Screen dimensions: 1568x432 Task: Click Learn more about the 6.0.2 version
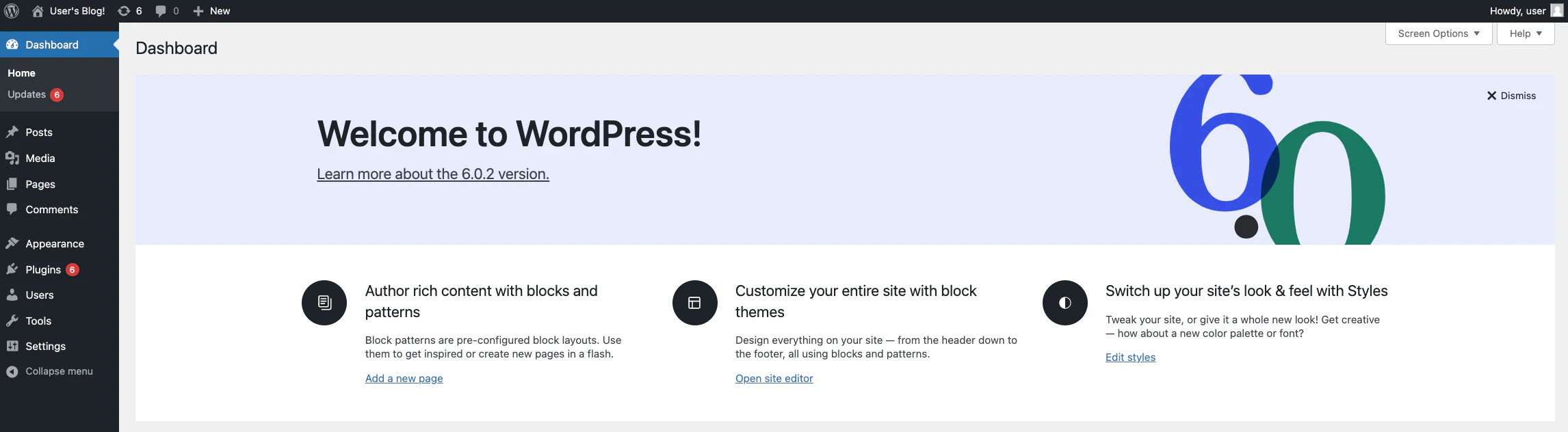[x=433, y=174]
